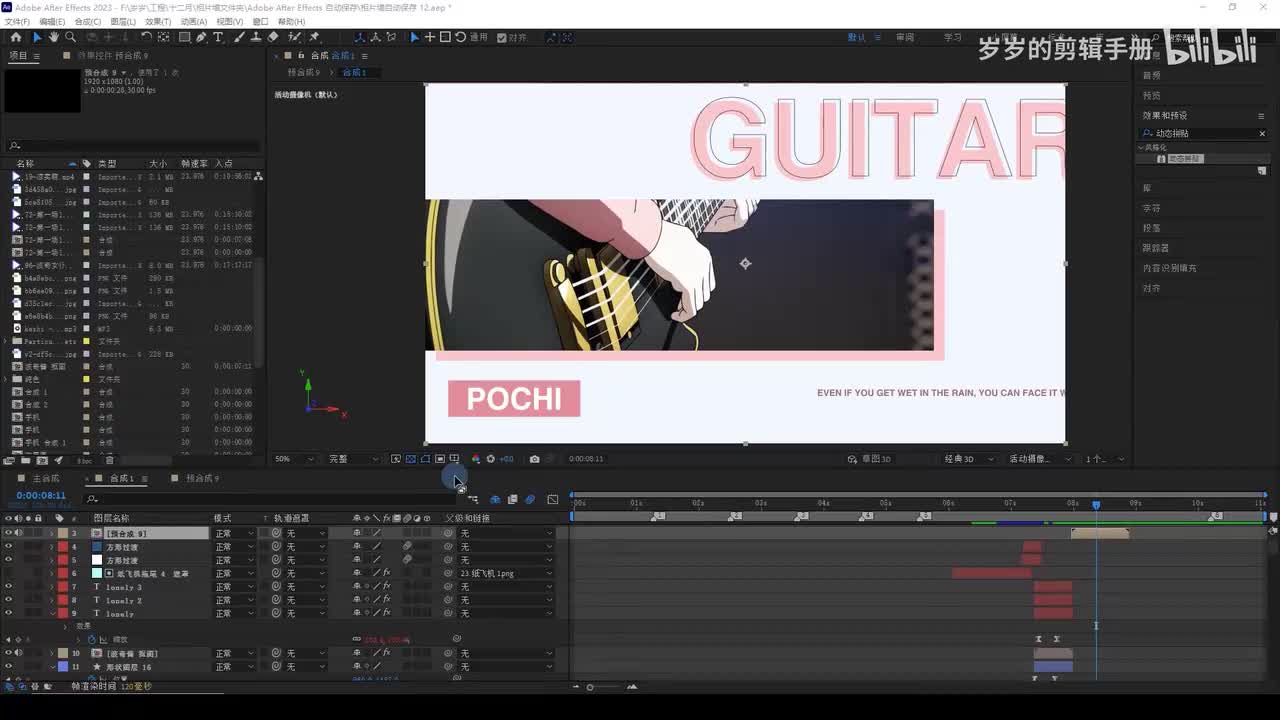Toggle transparency grid in the viewer
Screen dimensions: 1280x720
411,459
